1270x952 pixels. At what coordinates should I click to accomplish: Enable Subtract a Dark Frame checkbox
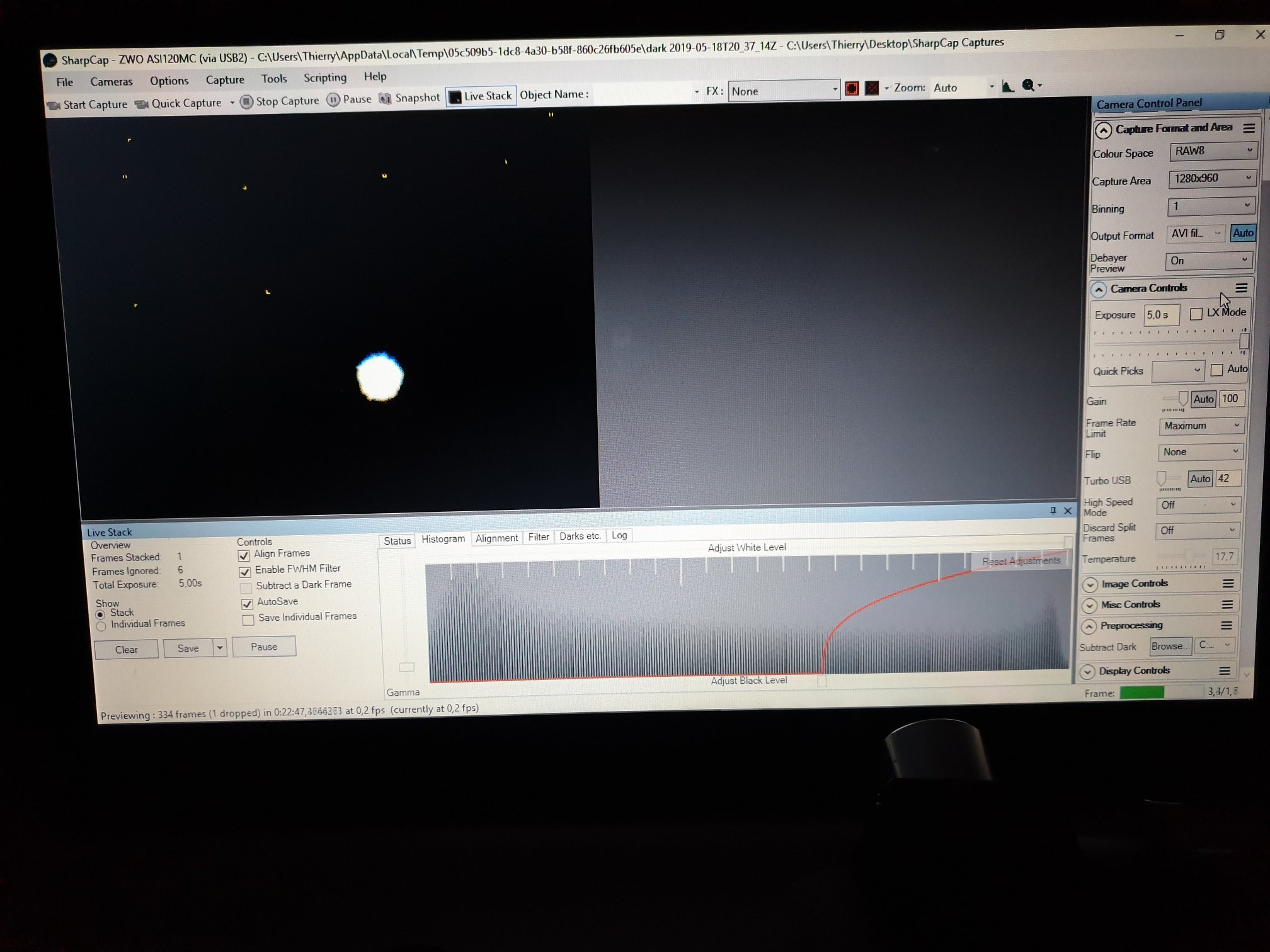[246, 587]
